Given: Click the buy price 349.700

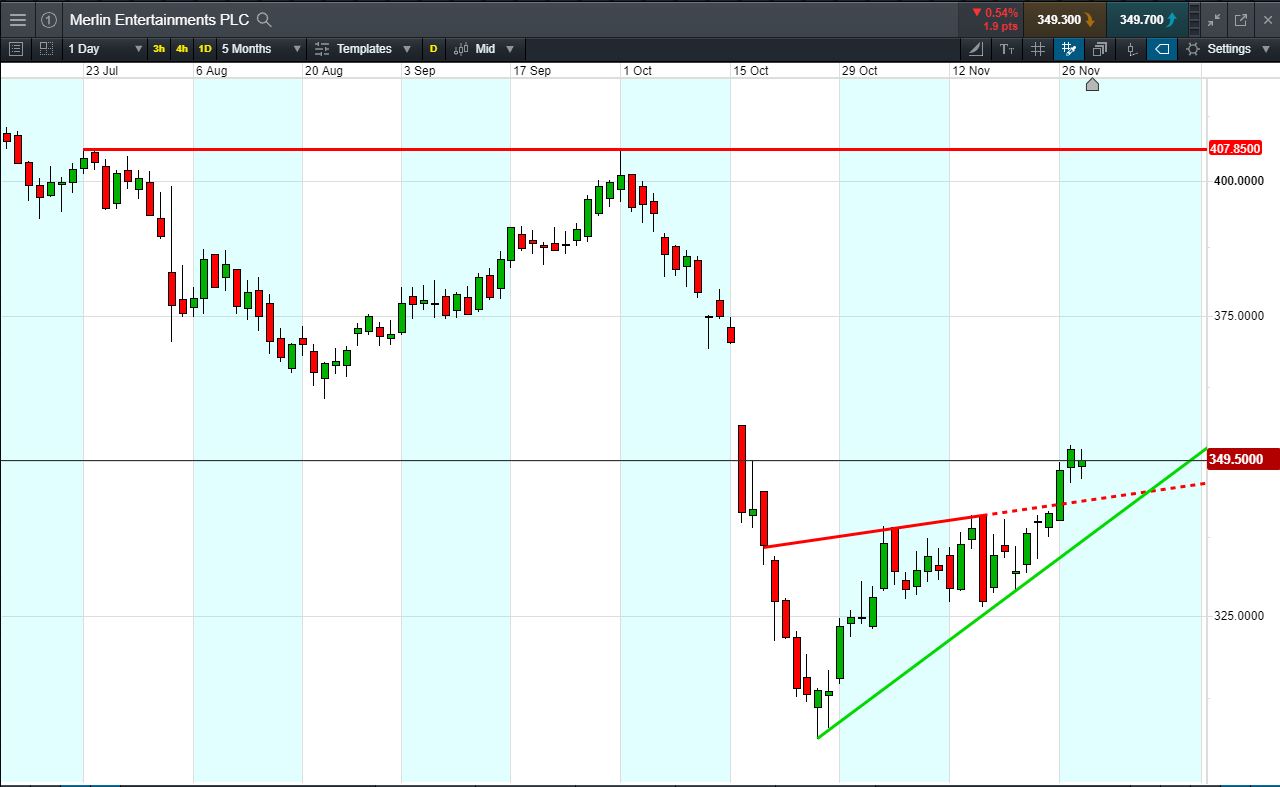Looking at the screenshot, I should pos(1148,19).
